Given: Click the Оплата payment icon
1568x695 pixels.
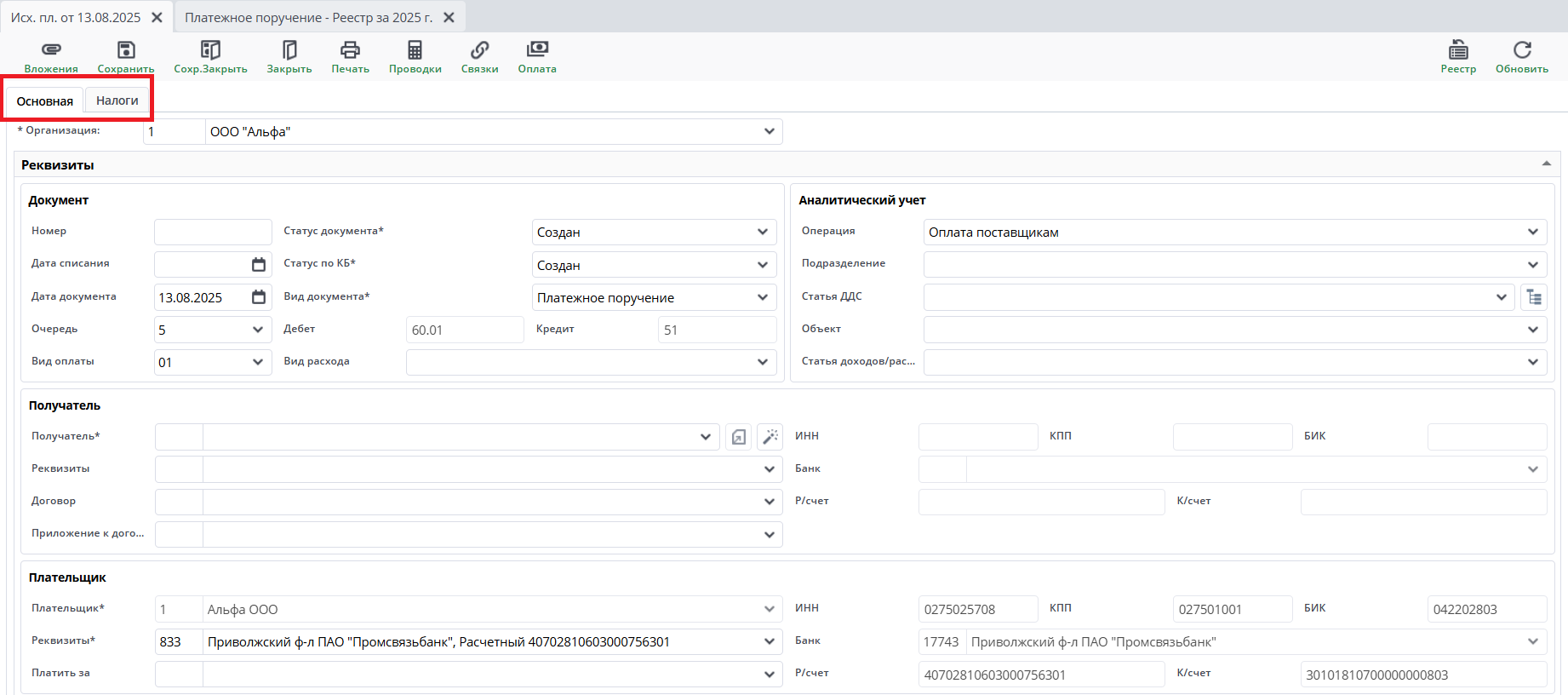Looking at the screenshot, I should pyautogui.click(x=537, y=50).
